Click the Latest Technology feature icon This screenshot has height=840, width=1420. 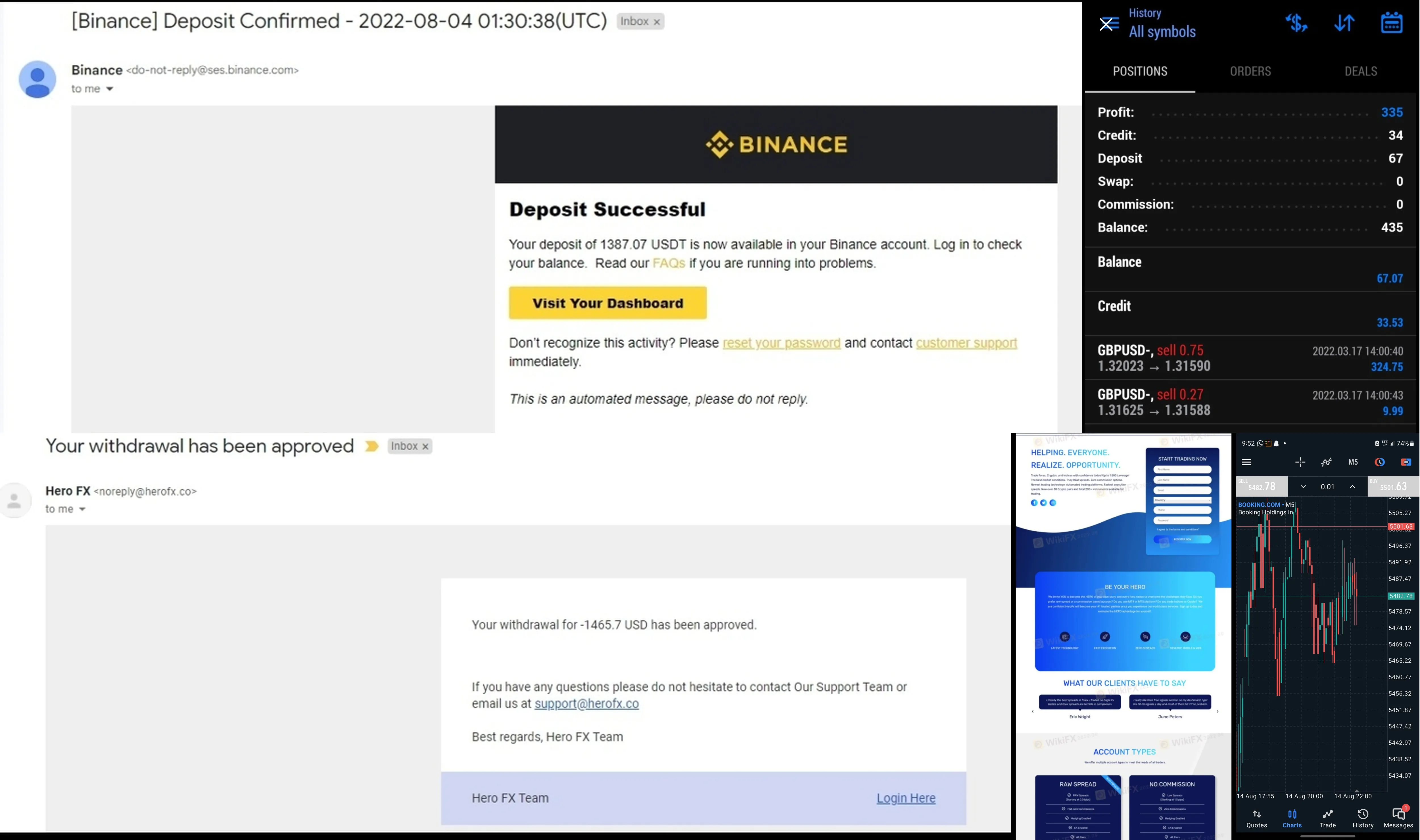[x=1064, y=636]
